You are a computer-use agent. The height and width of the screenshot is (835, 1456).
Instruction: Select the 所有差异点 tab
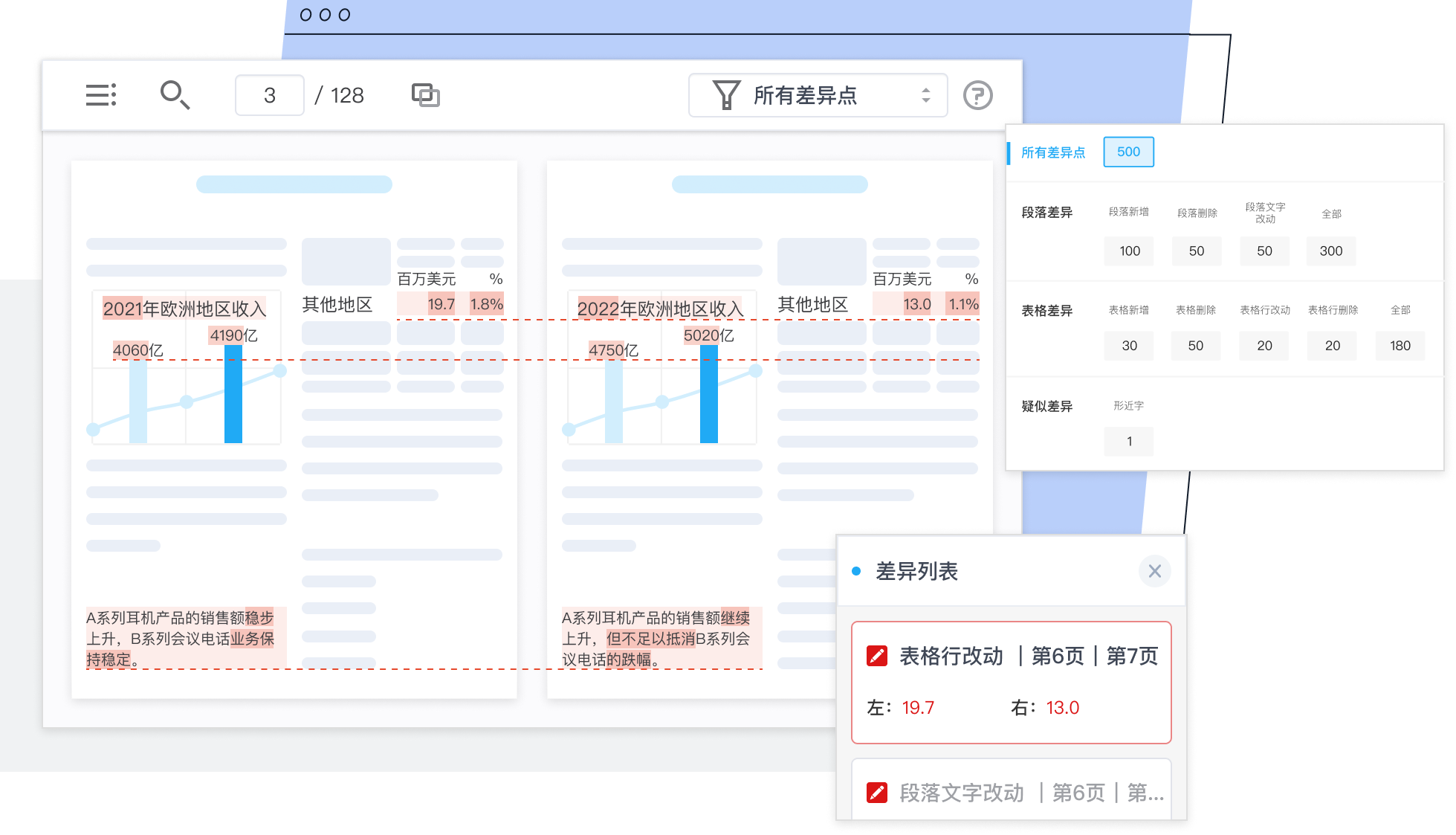coord(1052,152)
